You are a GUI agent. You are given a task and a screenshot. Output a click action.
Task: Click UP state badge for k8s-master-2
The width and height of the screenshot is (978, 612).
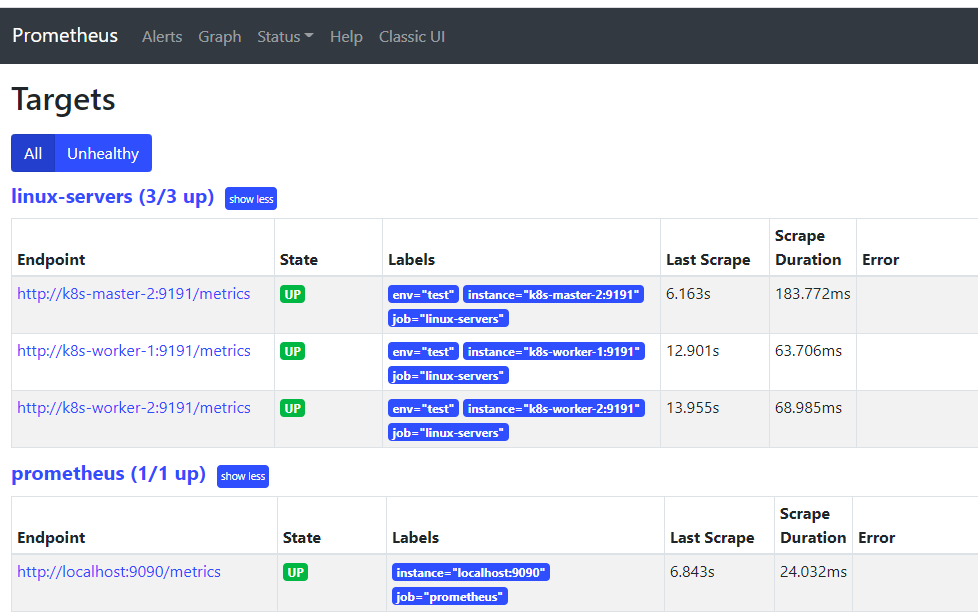coord(293,294)
